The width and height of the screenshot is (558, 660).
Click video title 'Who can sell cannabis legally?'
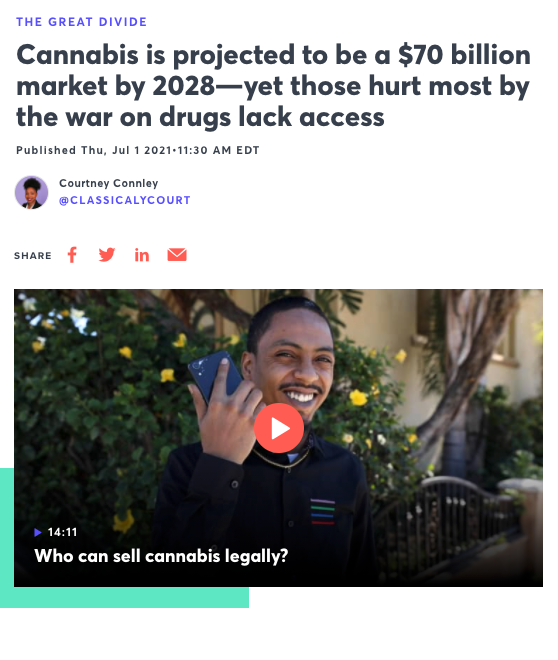pos(161,556)
